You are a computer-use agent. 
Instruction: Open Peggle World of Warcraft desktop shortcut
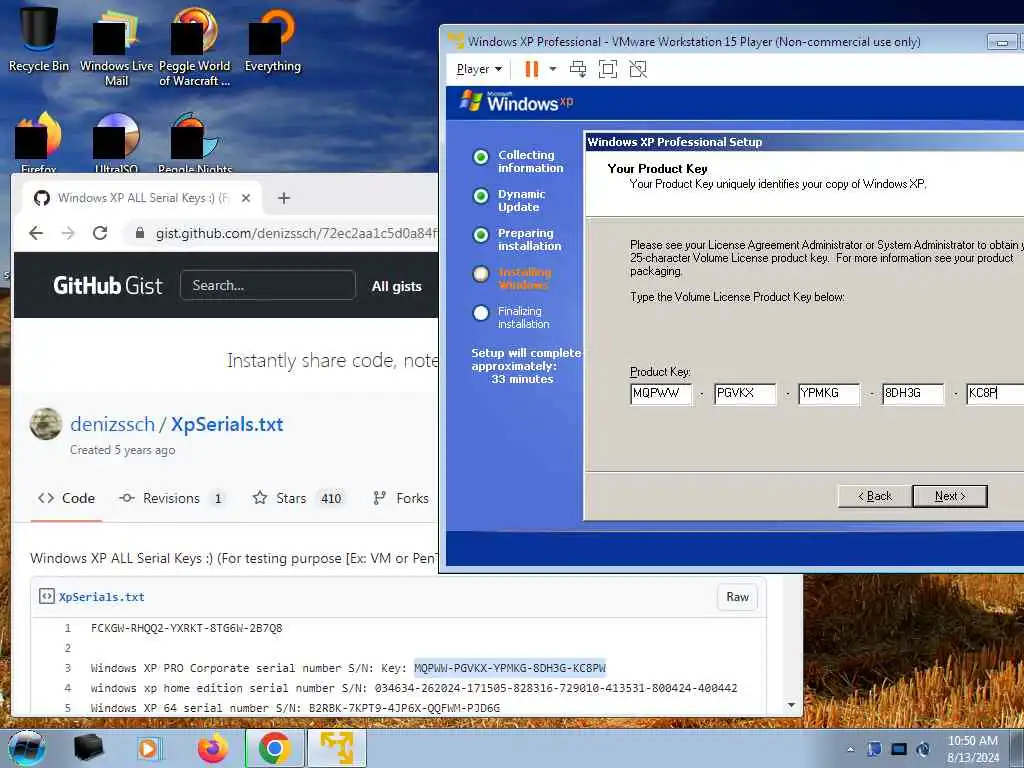(x=194, y=46)
